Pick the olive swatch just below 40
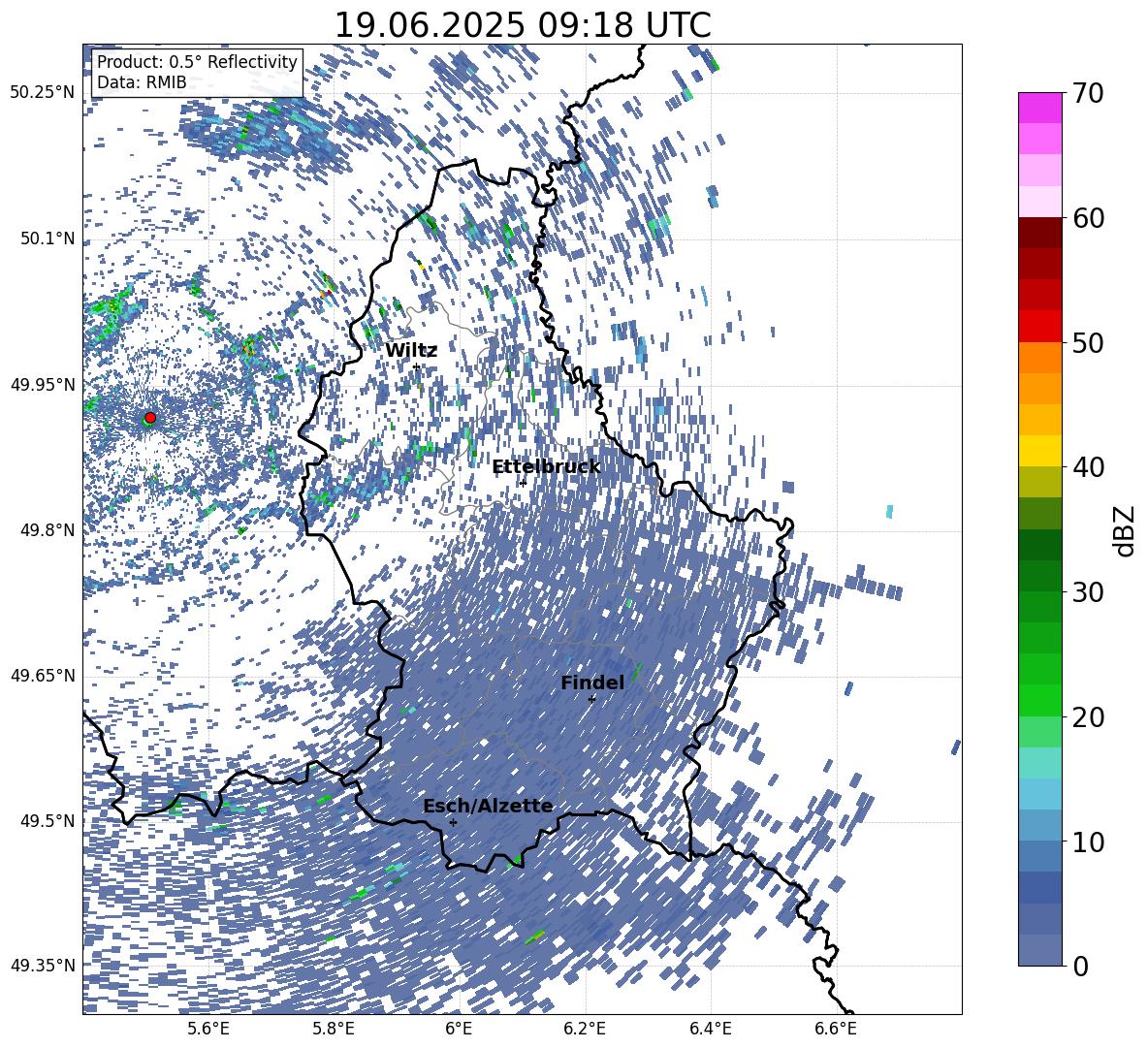1148x1048 pixels. tap(1040, 482)
